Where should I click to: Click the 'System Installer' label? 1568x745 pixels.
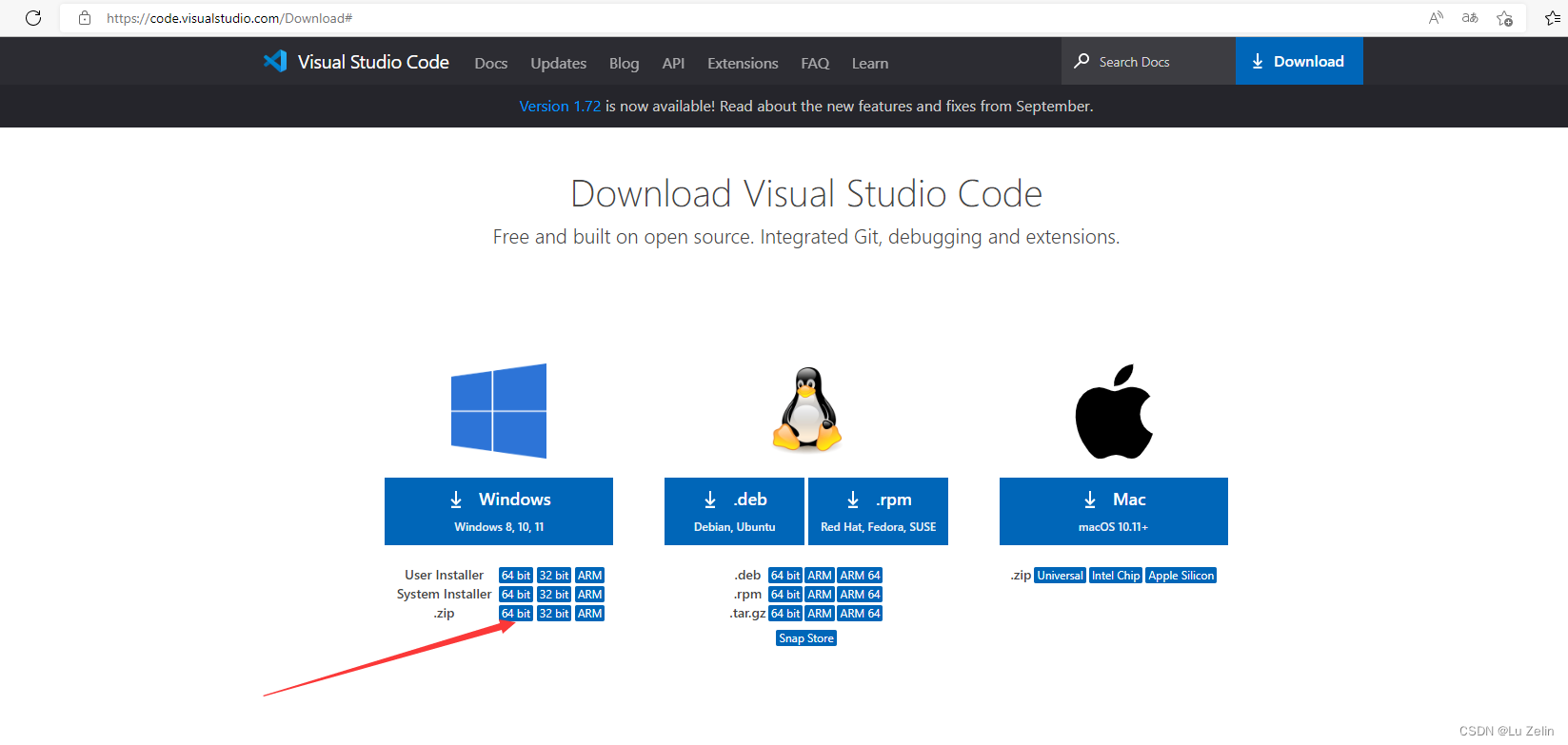coord(444,594)
